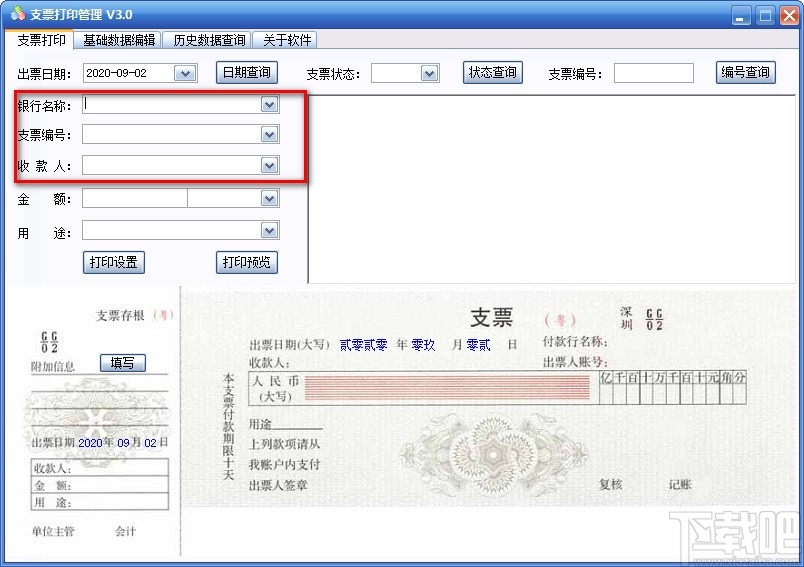Expand the 银行名称 dropdown arrow
This screenshot has height=567, width=804.
pos(269,105)
